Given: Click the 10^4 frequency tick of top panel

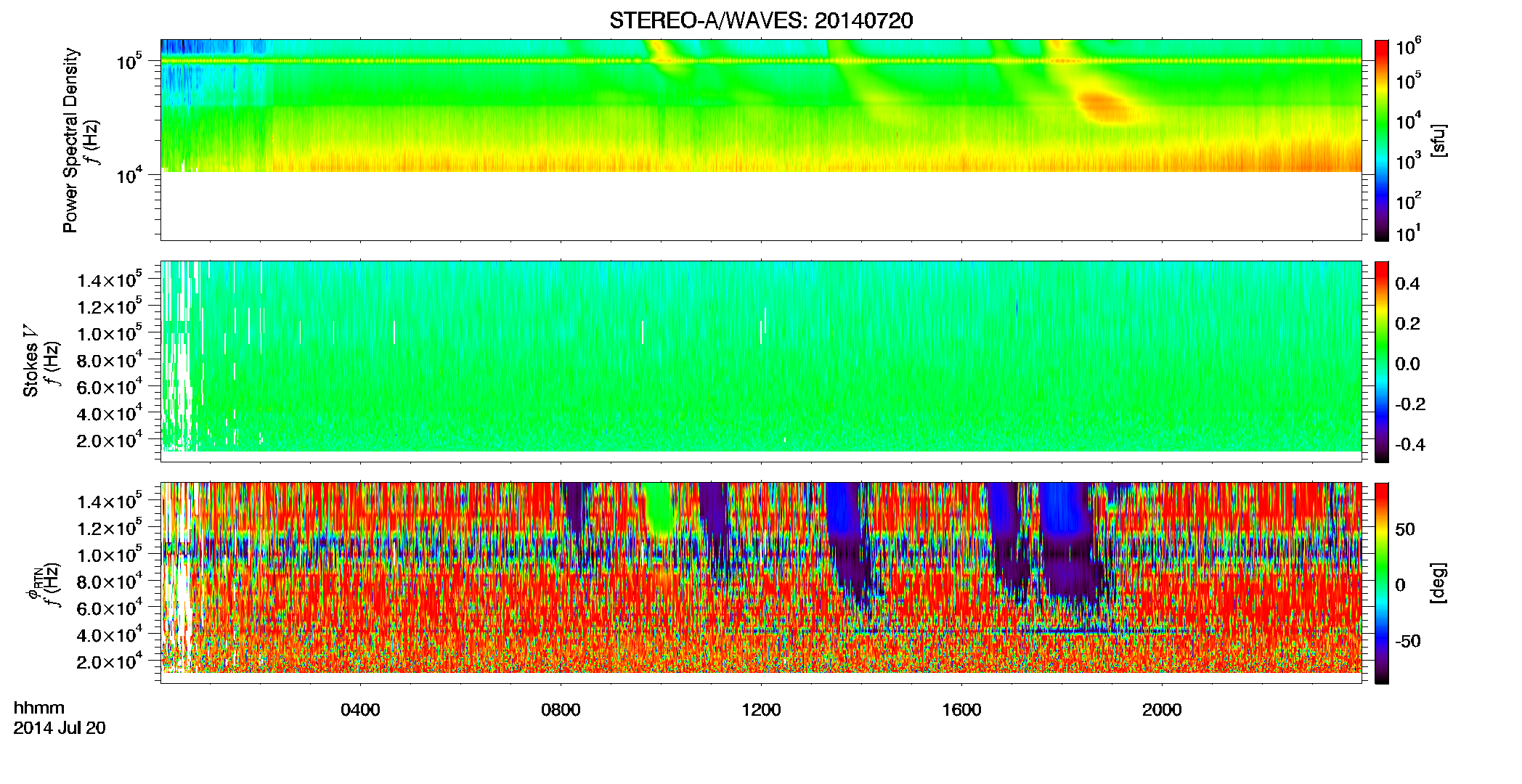Looking at the screenshot, I should (129, 175).
